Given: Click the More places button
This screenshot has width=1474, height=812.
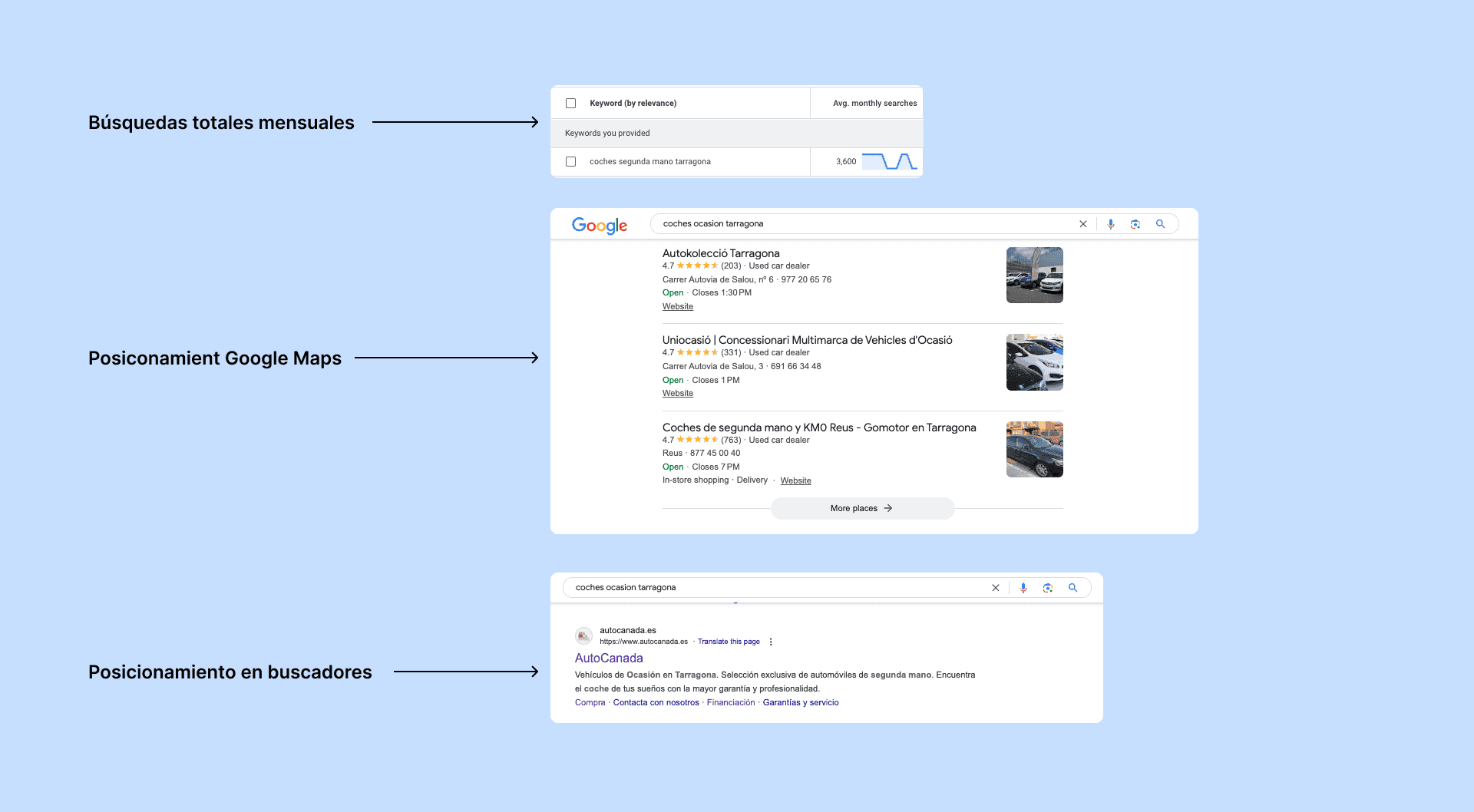Looking at the screenshot, I should tap(862, 508).
